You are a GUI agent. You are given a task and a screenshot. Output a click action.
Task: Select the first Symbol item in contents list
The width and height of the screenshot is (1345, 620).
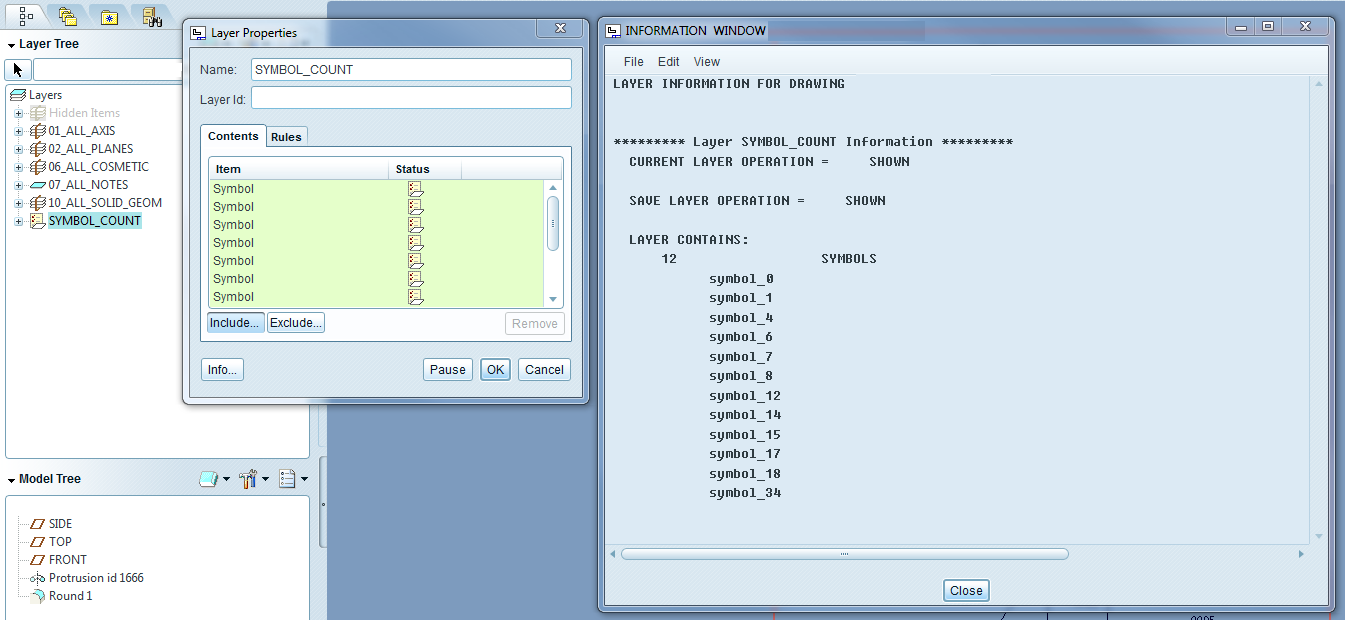pos(233,189)
